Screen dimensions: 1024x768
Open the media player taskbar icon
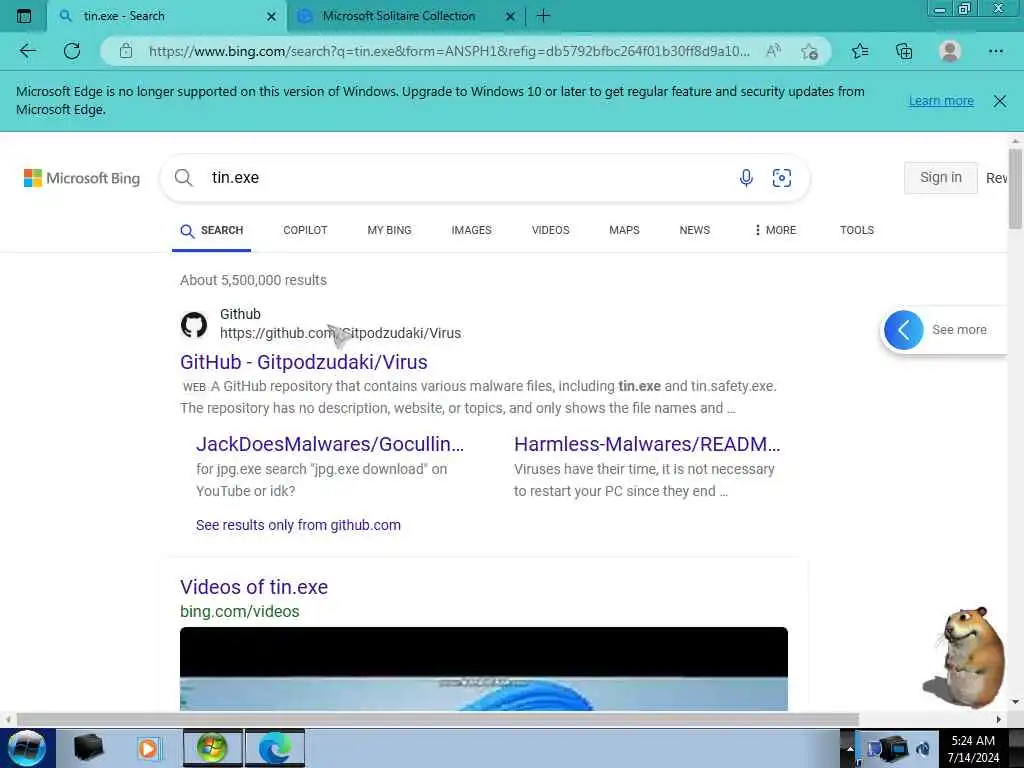coord(149,748)
